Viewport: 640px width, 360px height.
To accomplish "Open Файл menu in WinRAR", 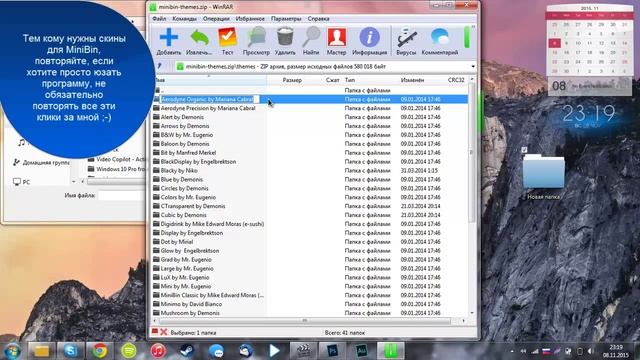I will pos(159,19).
